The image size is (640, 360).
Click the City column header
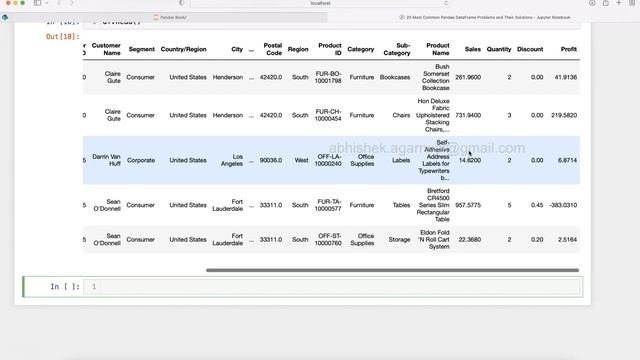tap(237, 49)
